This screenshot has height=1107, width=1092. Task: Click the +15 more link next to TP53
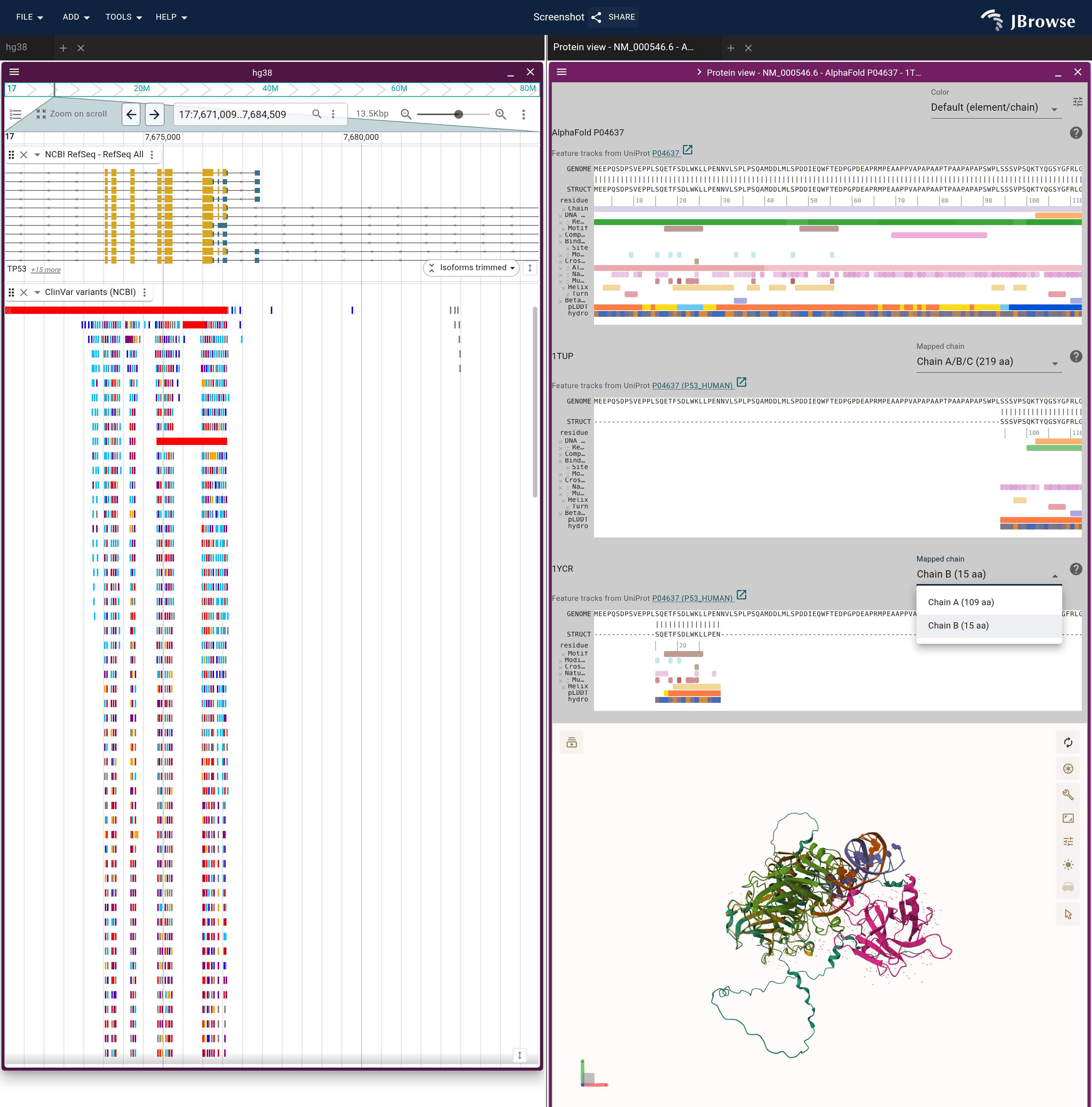46,270
